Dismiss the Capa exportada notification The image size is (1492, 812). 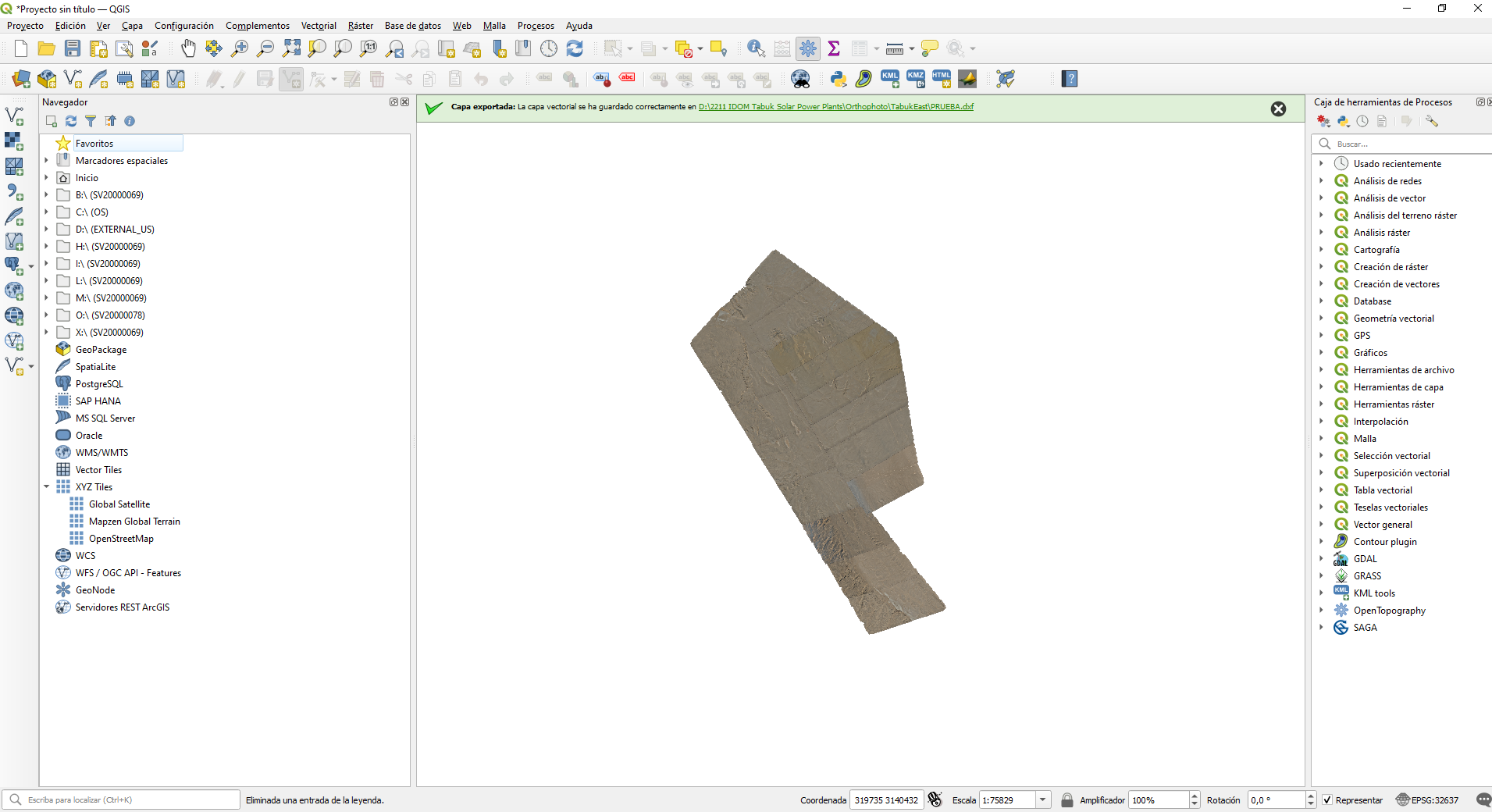click(1278, 109)
